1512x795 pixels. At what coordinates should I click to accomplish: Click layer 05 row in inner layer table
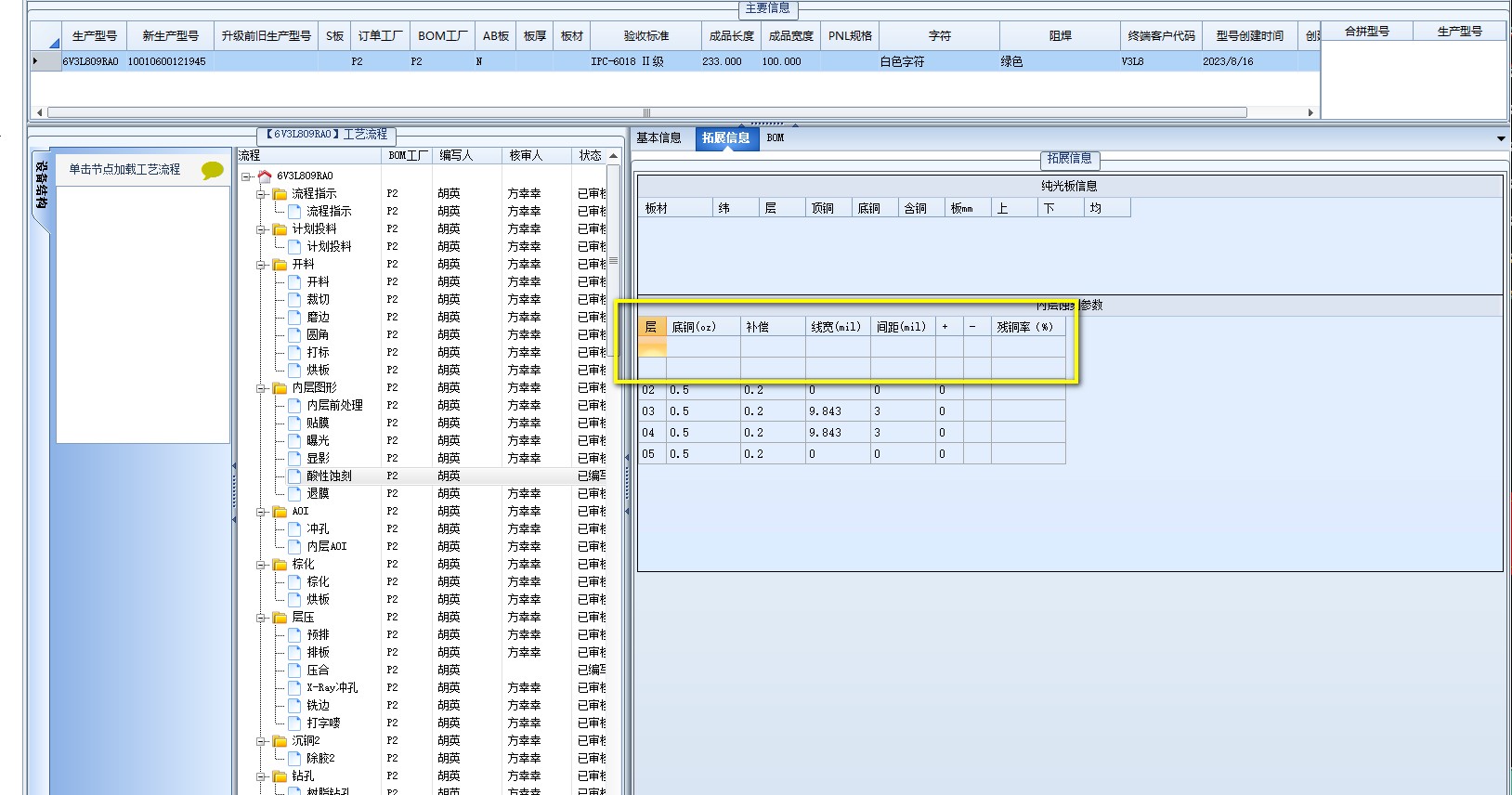[852, 454]
